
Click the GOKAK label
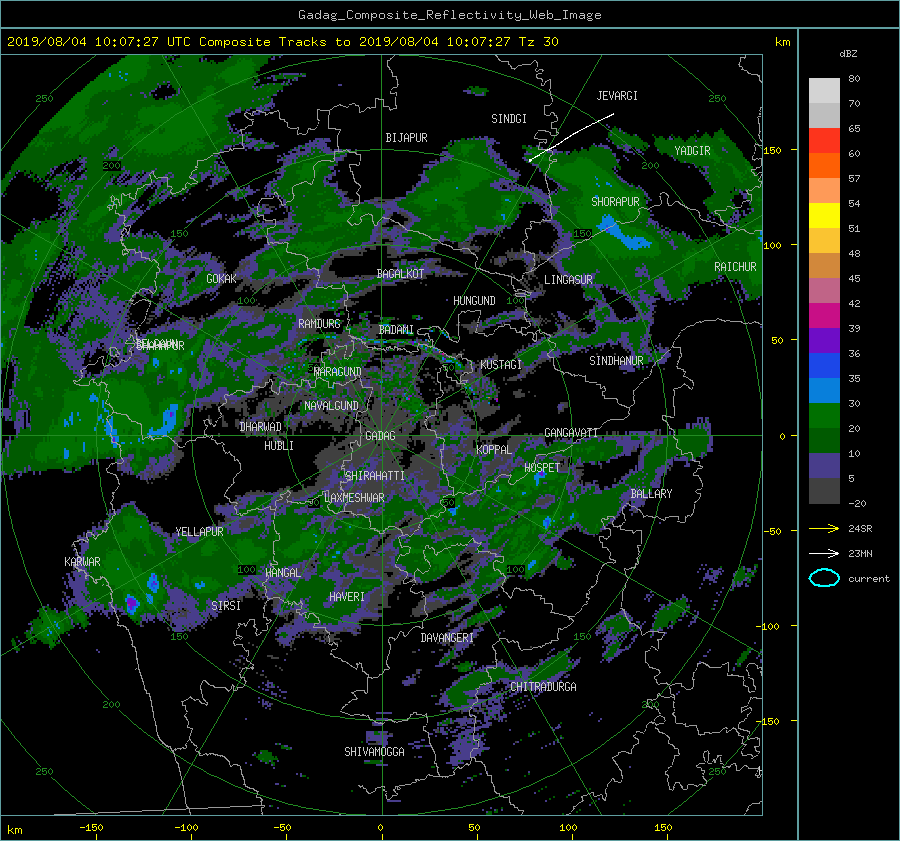221,279
